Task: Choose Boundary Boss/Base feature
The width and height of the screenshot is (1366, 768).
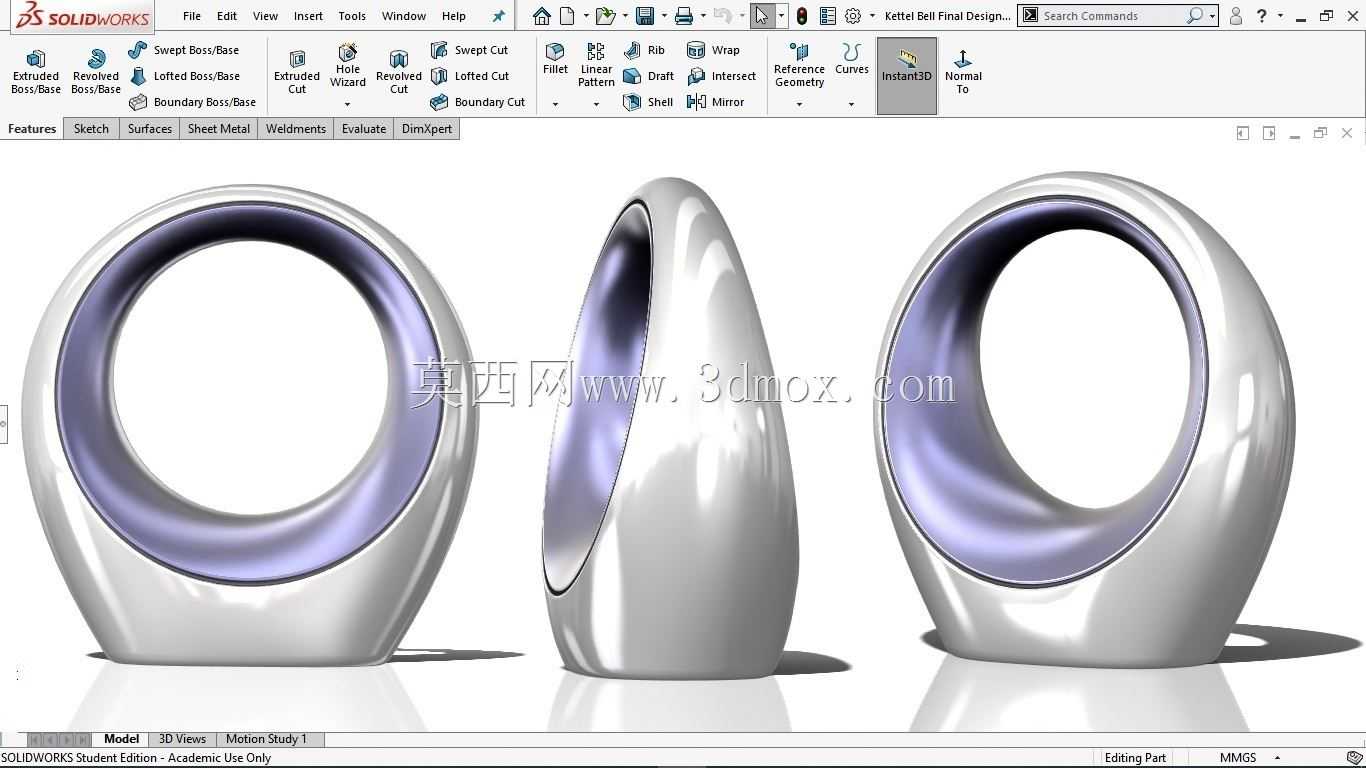Action: (192, 102)
